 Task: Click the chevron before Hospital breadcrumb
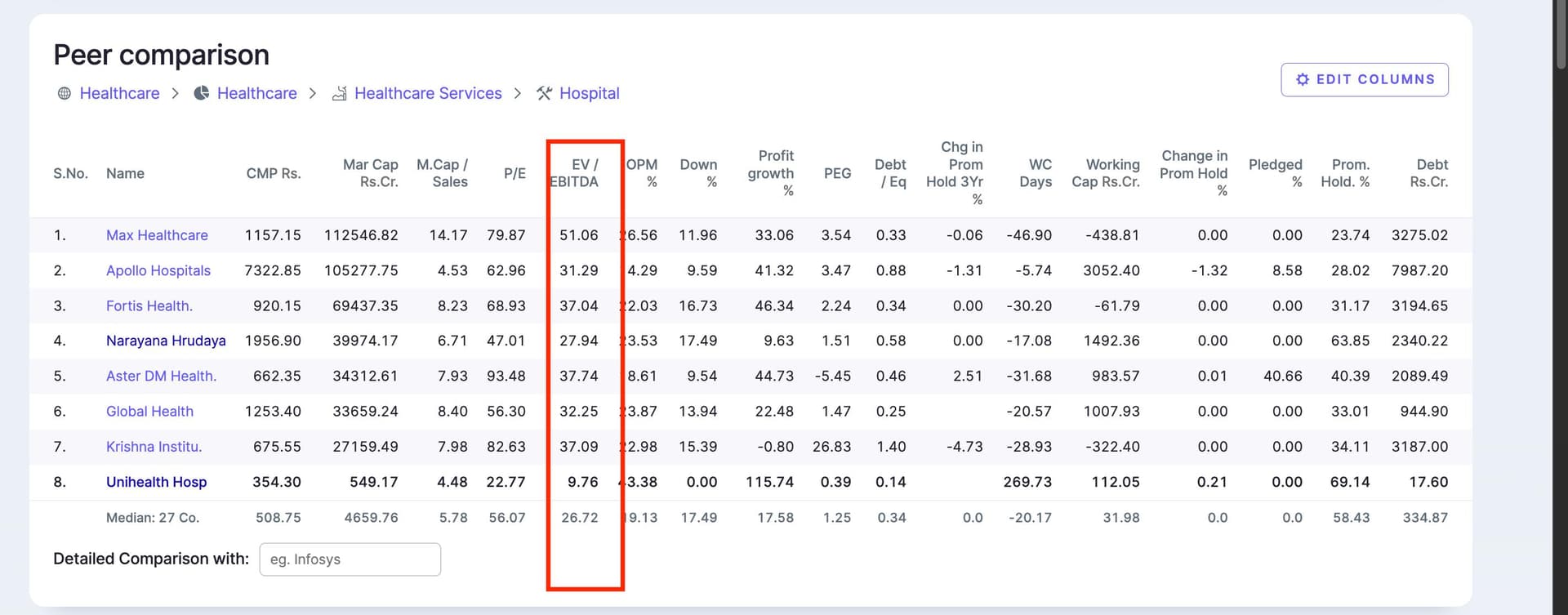(x=518, y=93)
